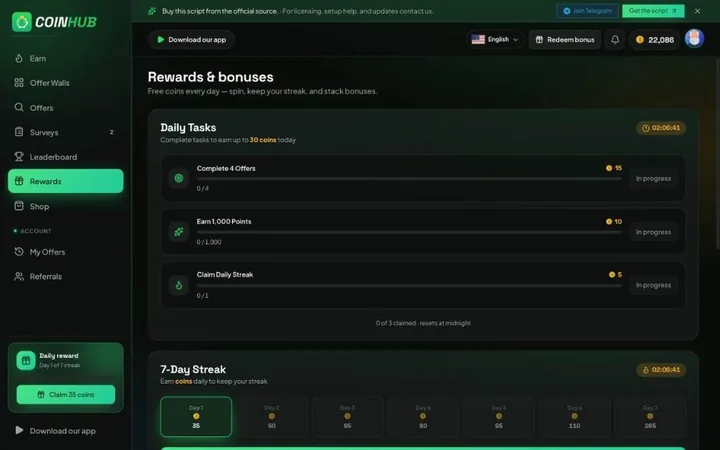Click the Download our app header button
Viewport: 720px width, 450px height.
click(191, 39)
